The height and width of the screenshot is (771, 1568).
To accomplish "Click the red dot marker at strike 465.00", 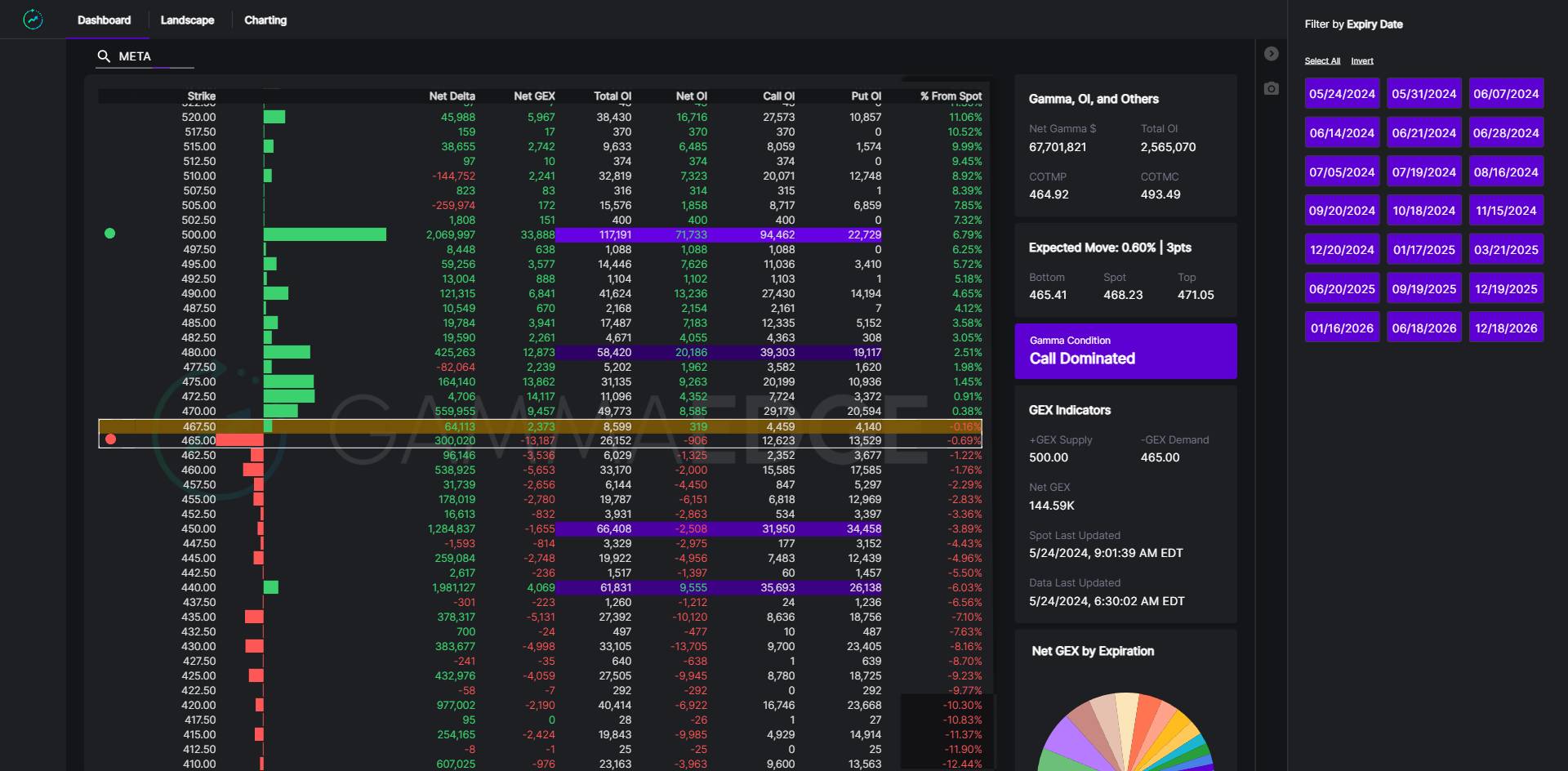I will pyautogui.click(x=111, y=439).
